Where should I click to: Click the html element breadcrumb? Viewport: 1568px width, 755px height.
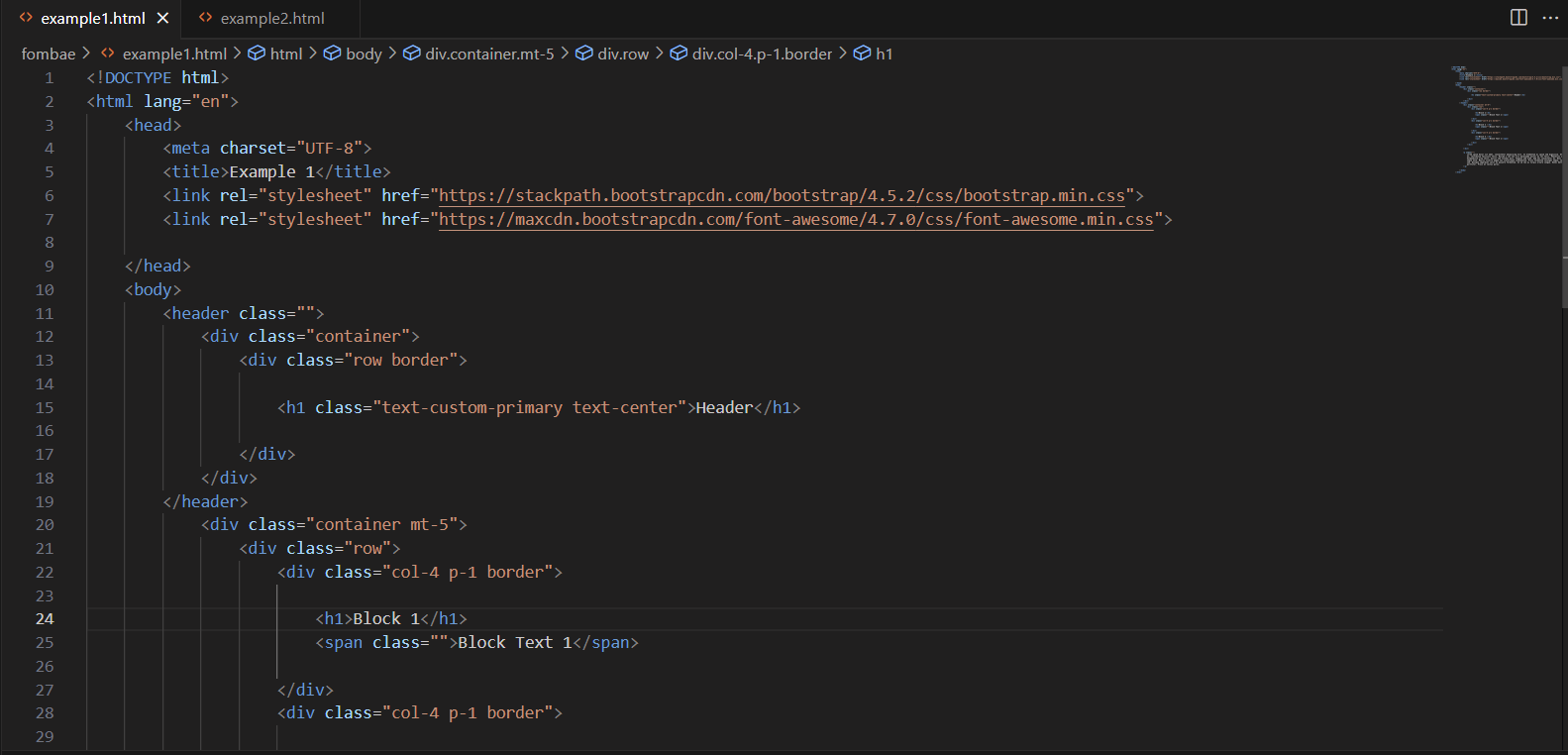coord(285,54)
